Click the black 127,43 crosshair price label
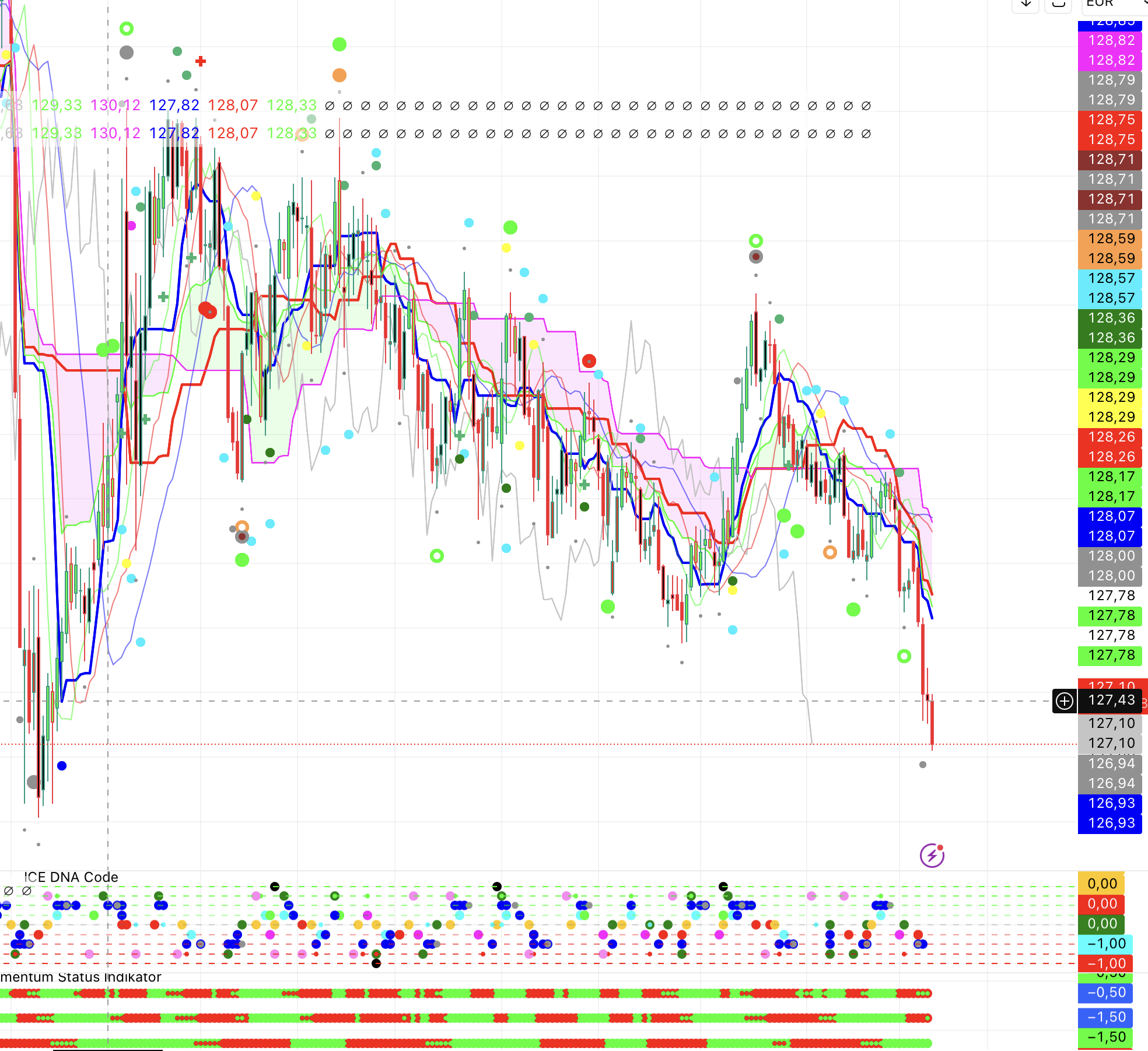1148x1051 pixels. (1111, 700)
